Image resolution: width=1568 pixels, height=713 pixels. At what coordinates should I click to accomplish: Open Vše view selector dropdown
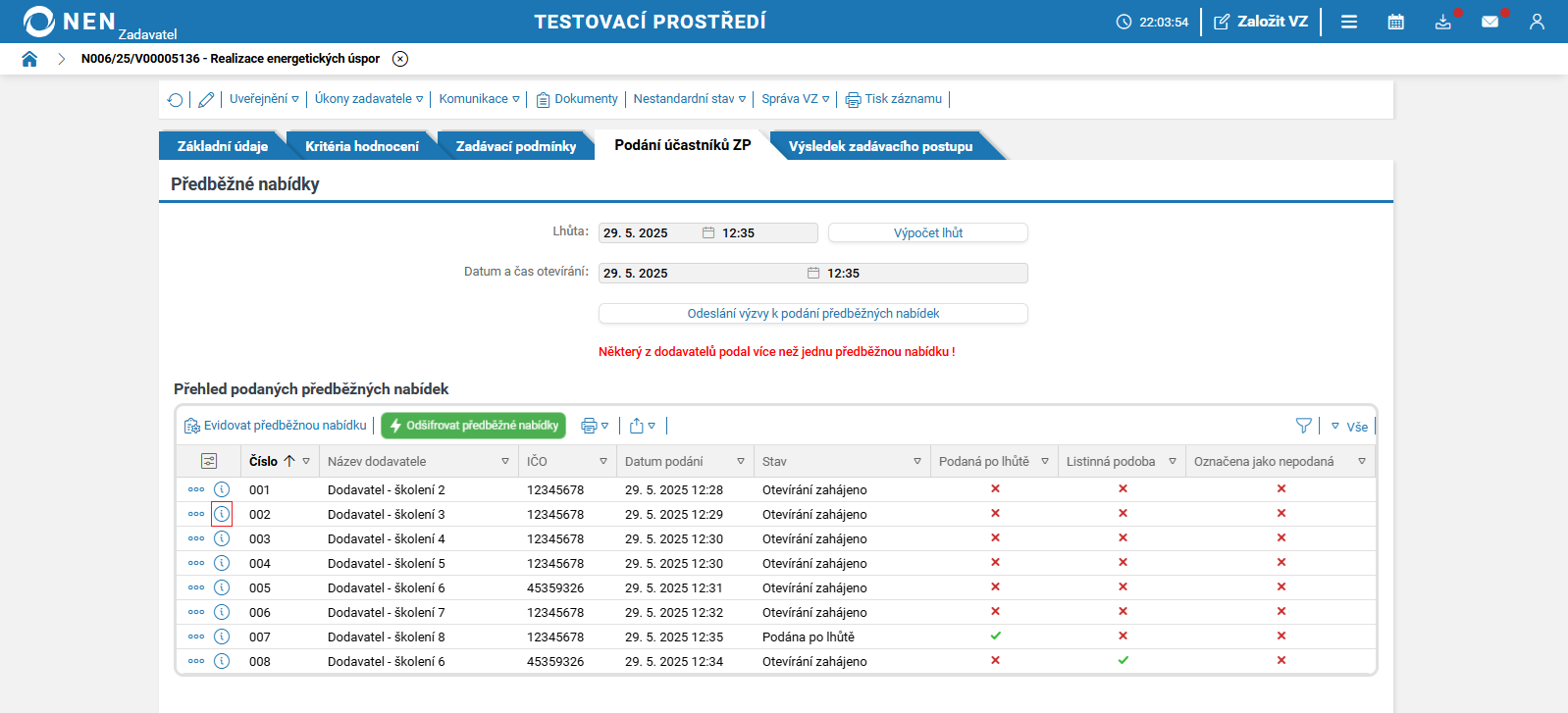click(1349, 427)
